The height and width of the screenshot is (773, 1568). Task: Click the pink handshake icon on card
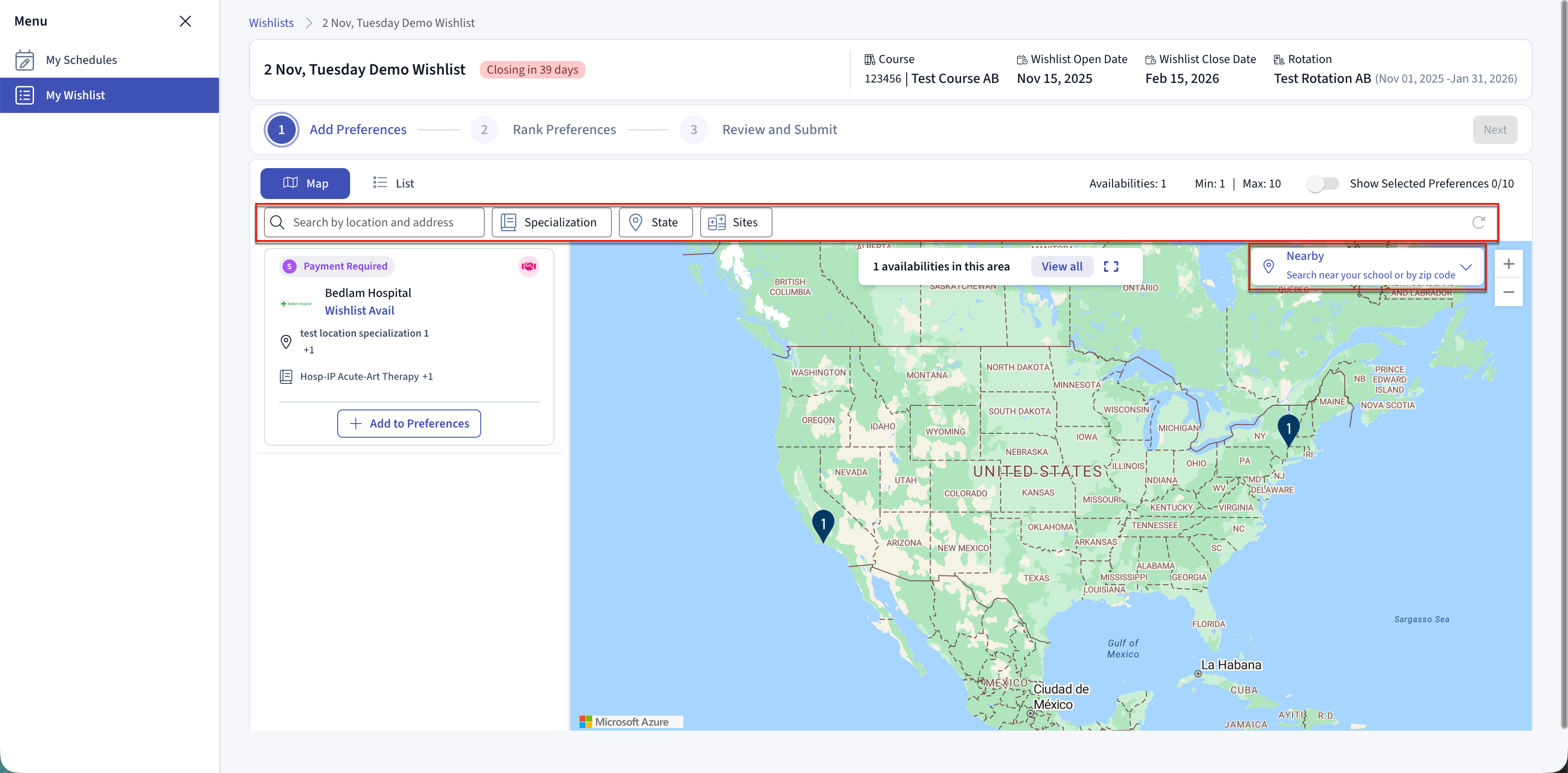(x=528, y=266)
